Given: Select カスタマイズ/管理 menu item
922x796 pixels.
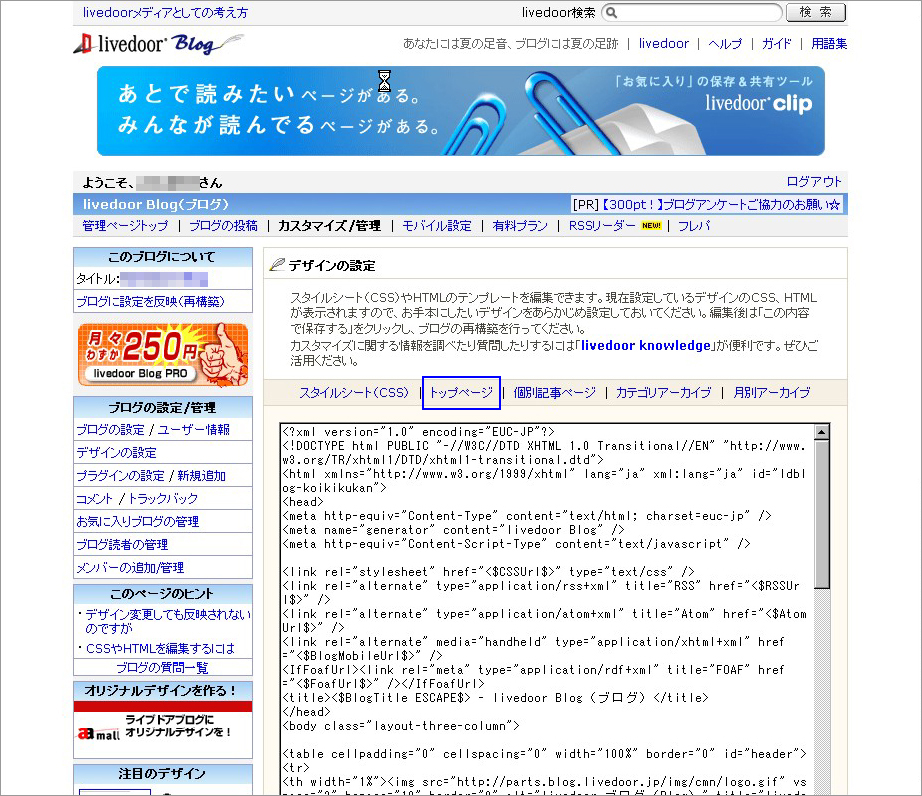Looking at the screenshot, I should pyautogui.click(x=329, y=226).
